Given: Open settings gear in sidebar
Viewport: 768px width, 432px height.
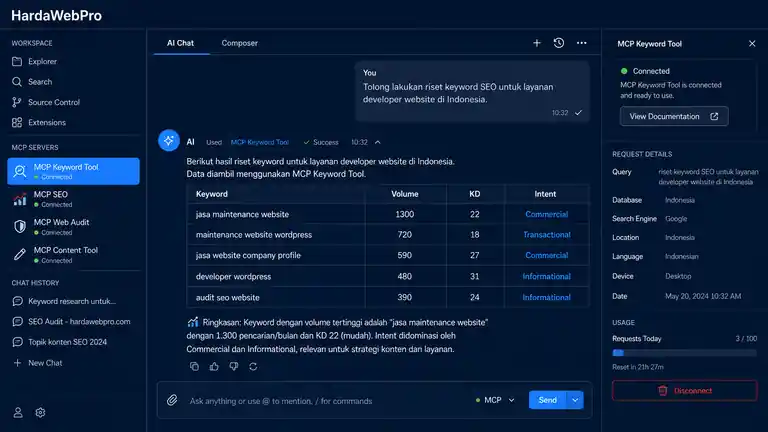Looking at the screenshot, I should click(40, 413).
